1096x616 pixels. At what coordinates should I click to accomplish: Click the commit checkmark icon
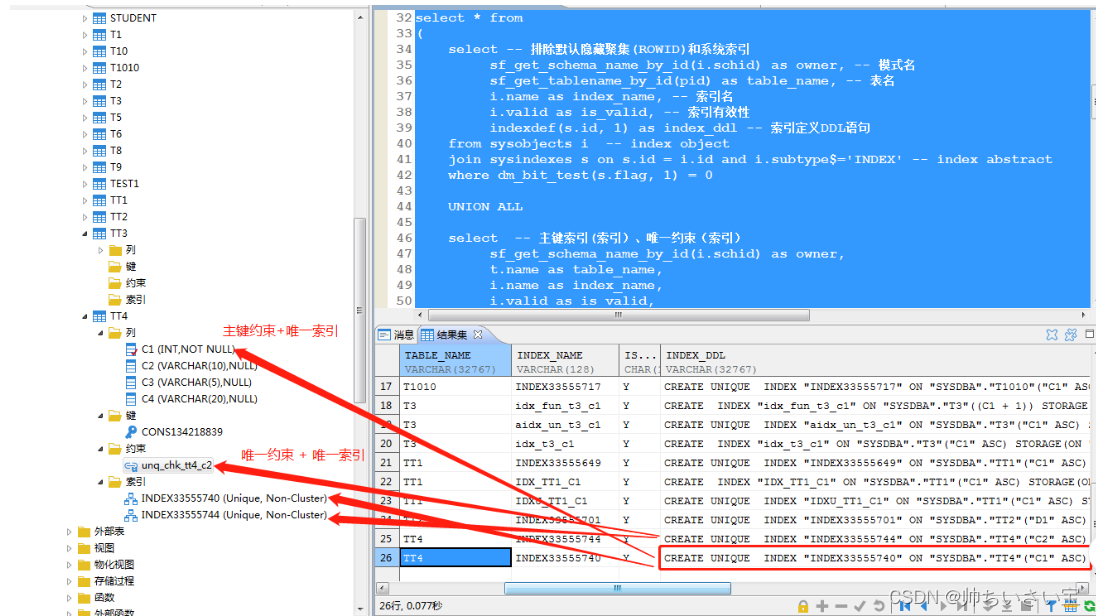click(860, 606)
